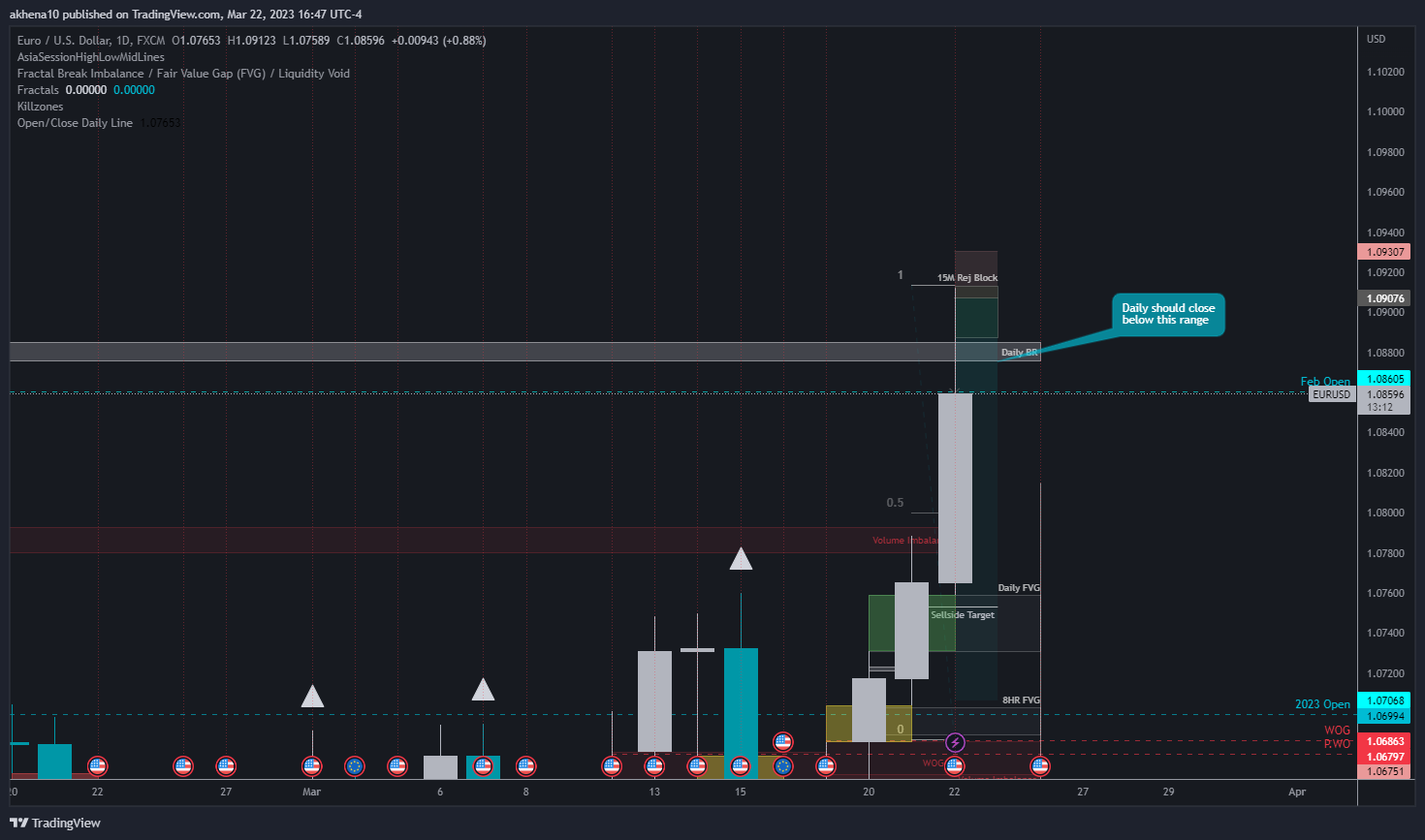The height and width of the screenshot is (840, 1425).
Task: Click US flag economic event on February 22
Action: 97,766
